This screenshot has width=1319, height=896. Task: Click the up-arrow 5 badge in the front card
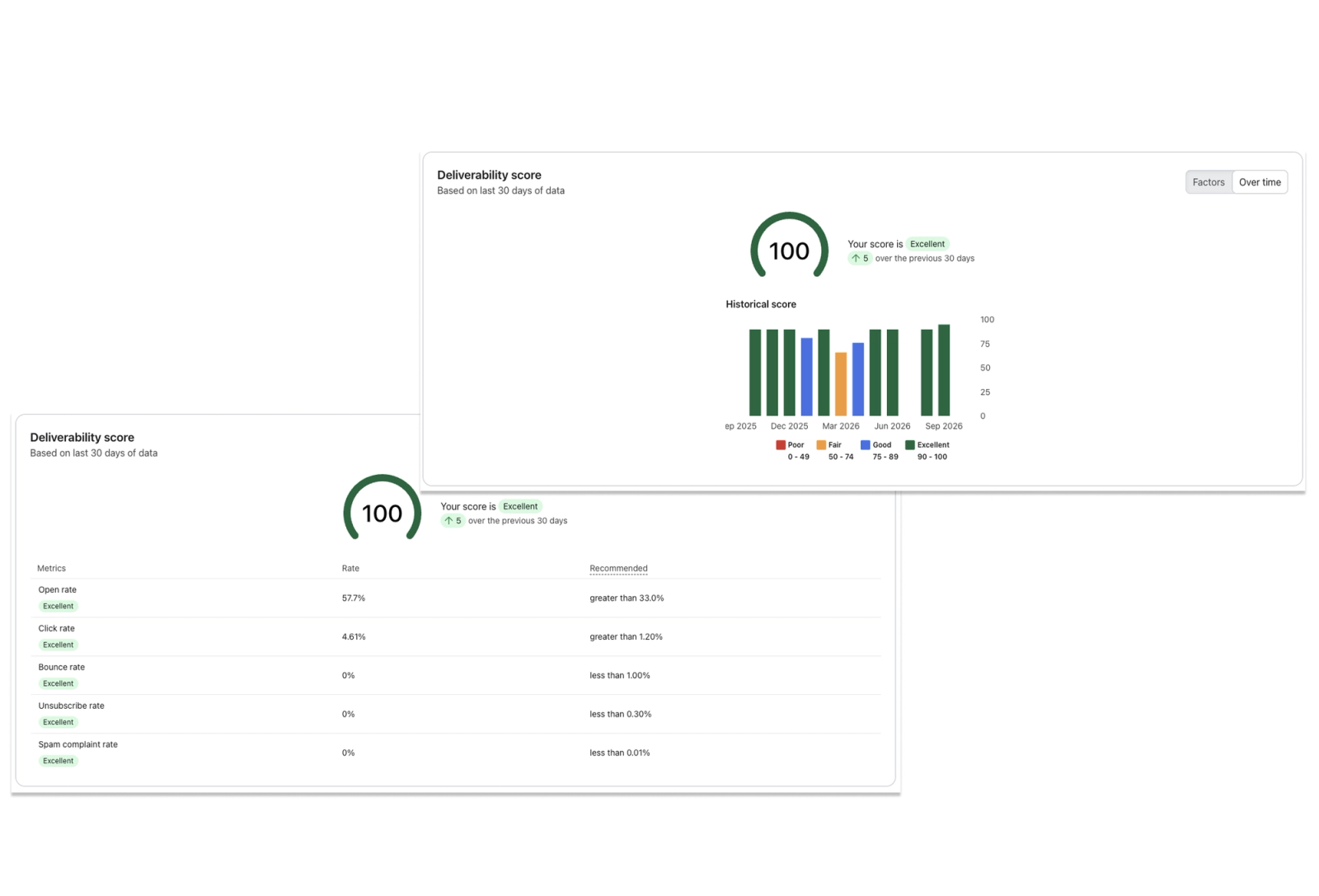pos(860,258)
